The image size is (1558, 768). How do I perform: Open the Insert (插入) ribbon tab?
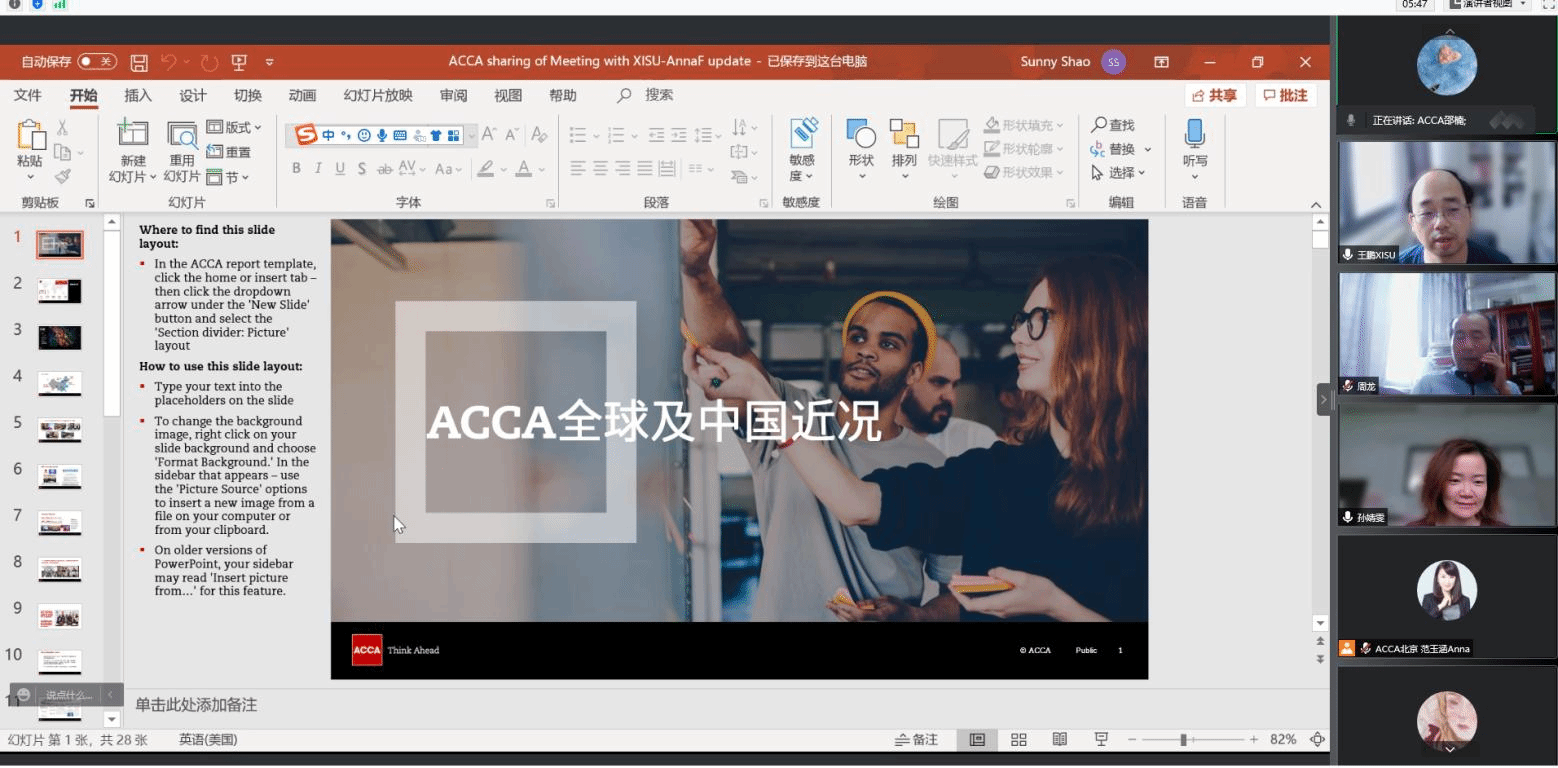tap(138, 96)
